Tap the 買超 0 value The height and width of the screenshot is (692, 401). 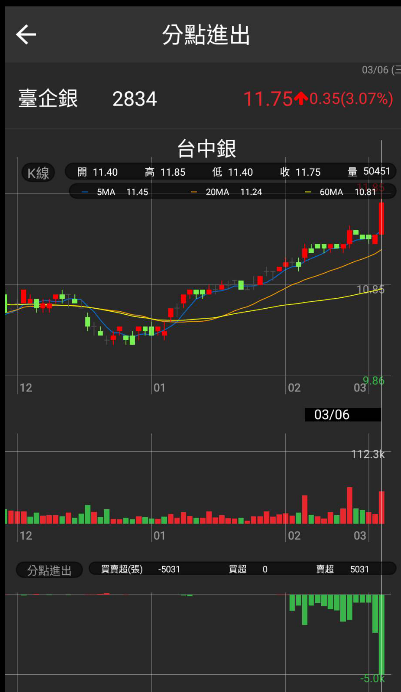[248, 569]
